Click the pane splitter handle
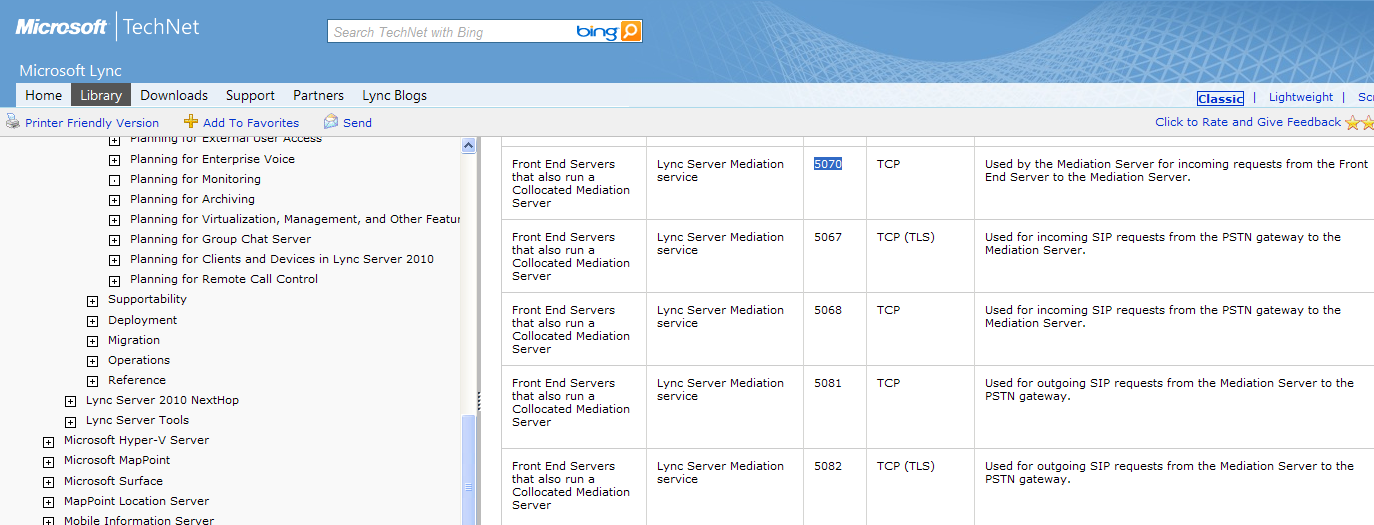The height and width of the screenshot is (525, 1374). point(480,400)
